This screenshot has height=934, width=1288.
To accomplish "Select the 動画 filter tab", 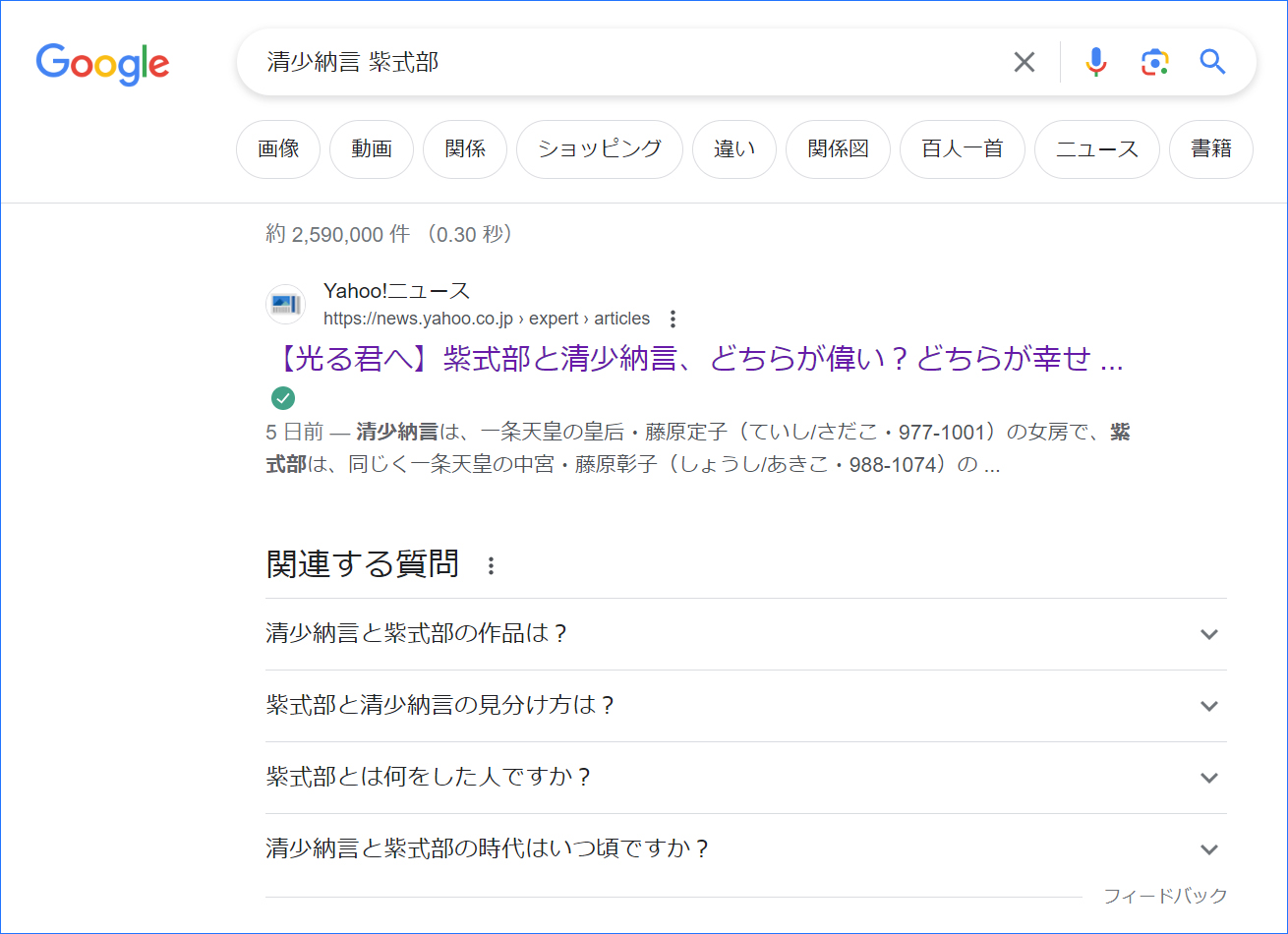I will (372, 149).
